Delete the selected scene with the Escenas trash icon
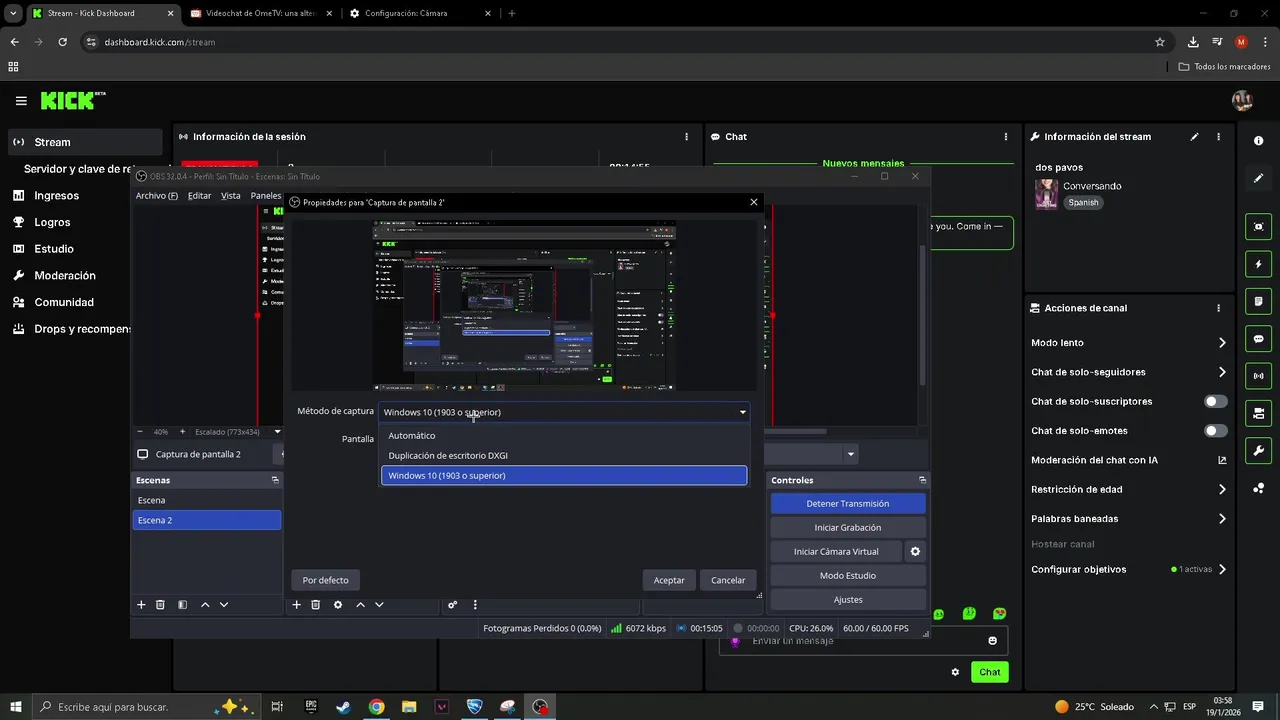The width and height of the screenshot is (1280, 720). [x=160, y=605]
